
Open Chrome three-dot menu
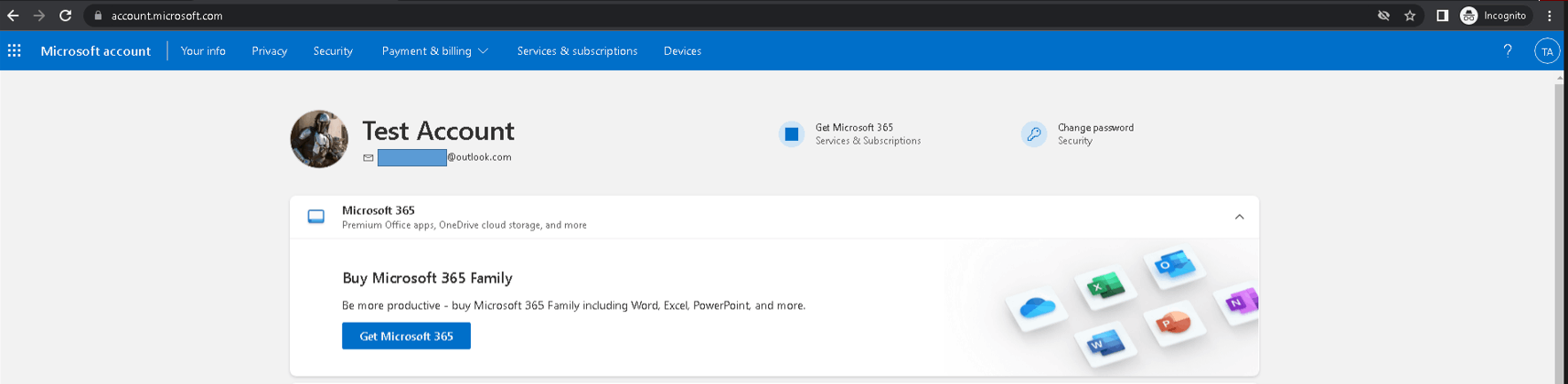pyautogui.click(x=1550, y=16)
